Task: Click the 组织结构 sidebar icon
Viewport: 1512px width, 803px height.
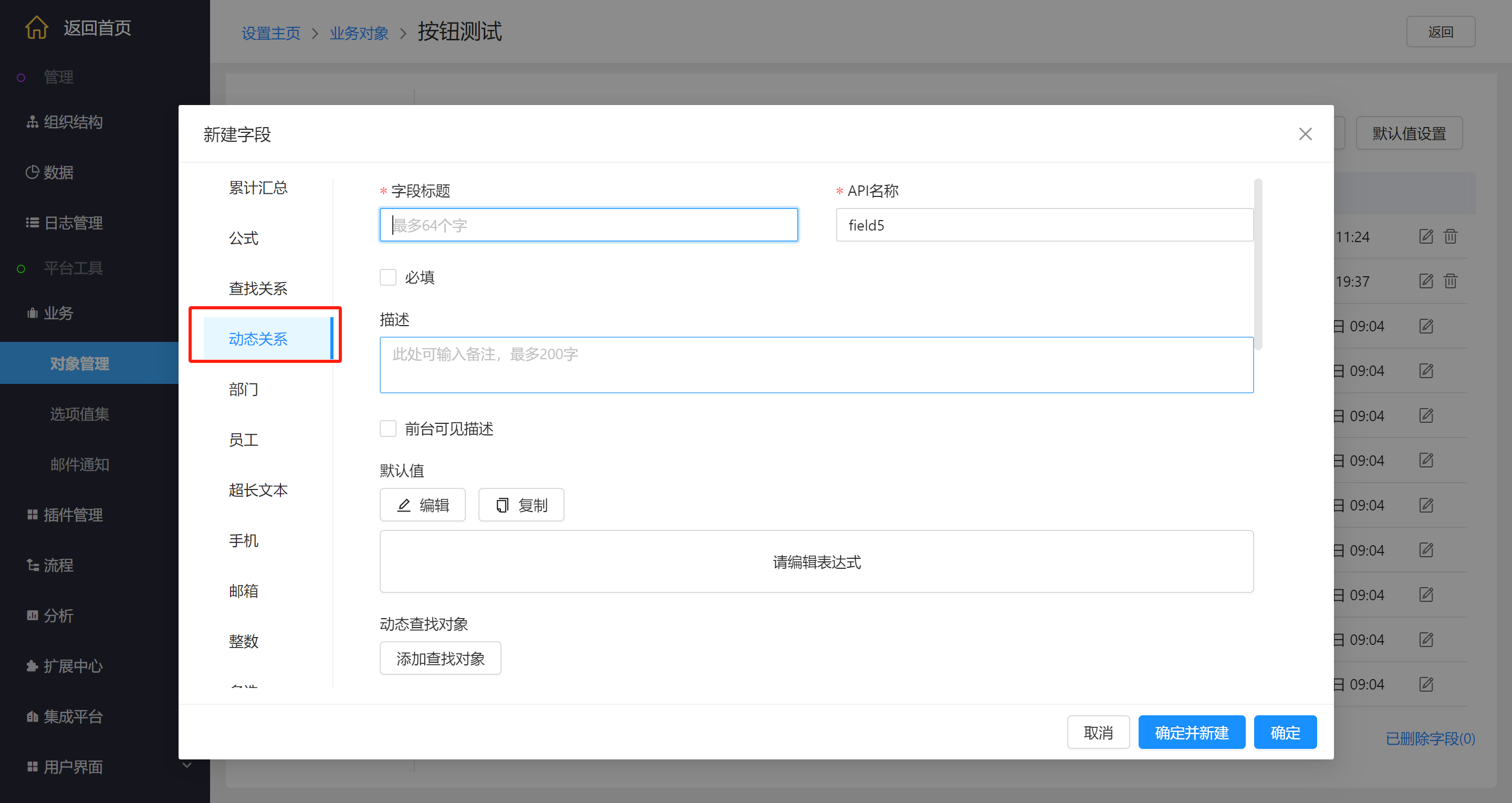Action: (32, 122)
